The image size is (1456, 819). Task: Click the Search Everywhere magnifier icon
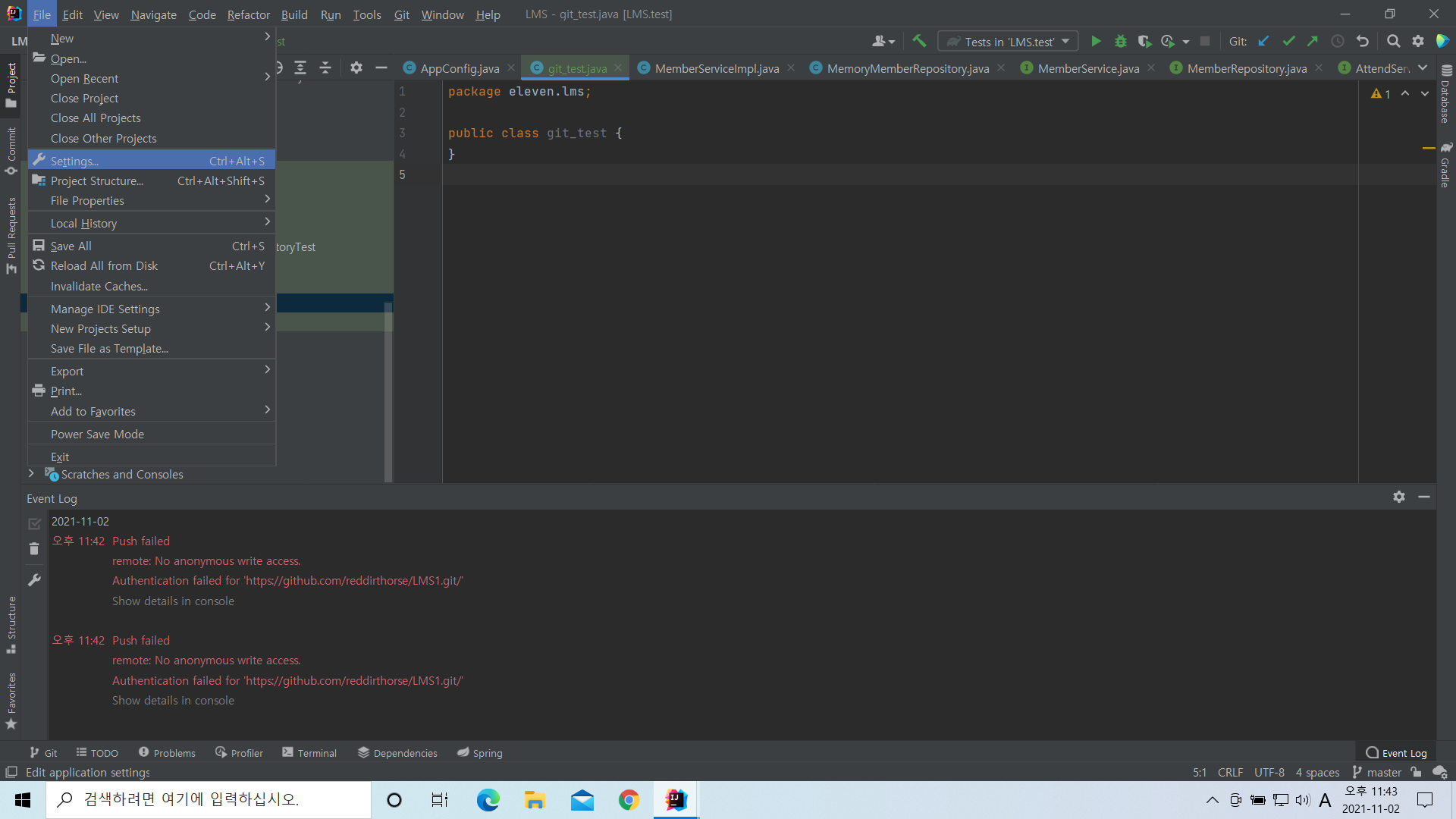[x=1393, y=42]
